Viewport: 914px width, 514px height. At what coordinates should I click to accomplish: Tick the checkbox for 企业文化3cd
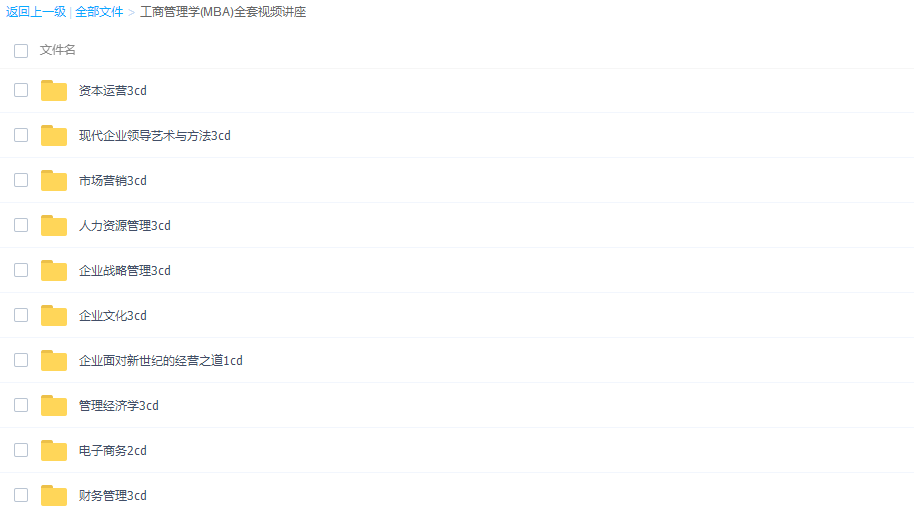pyautogui.click(x=21, y=315)
